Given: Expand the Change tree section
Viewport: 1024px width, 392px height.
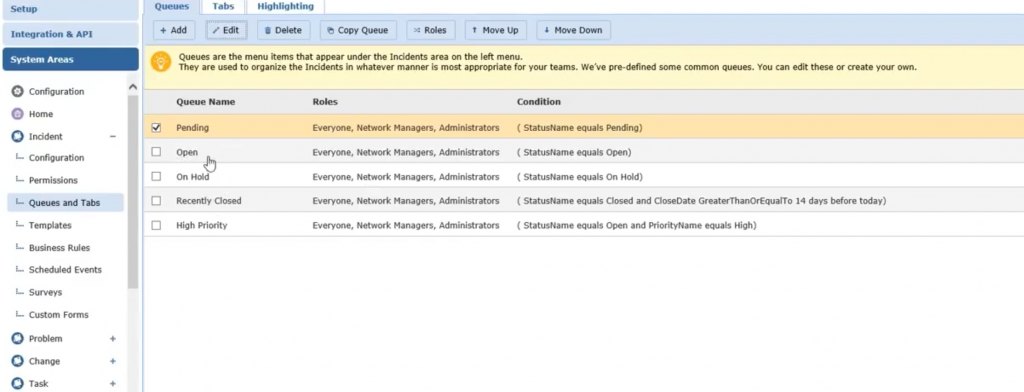Looking at the screenshot, I should (112, 361).
